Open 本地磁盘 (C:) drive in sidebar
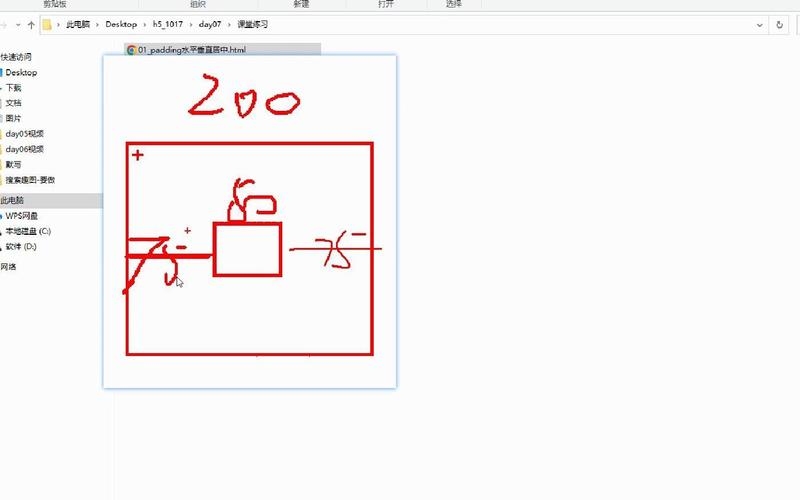 pos(28,231)
